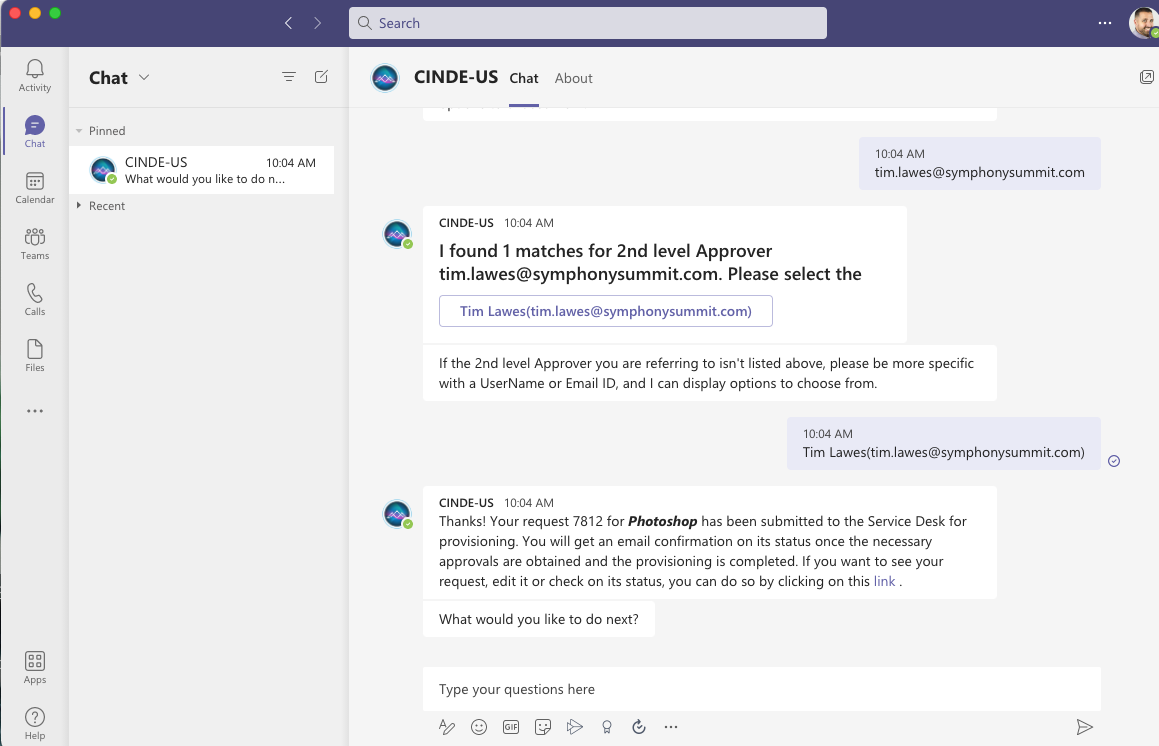The width and height of the screenshot is (1159, 746).
Task: Show more compose options ellipsis
Action: pyautogui.click(x=670, y=727)
